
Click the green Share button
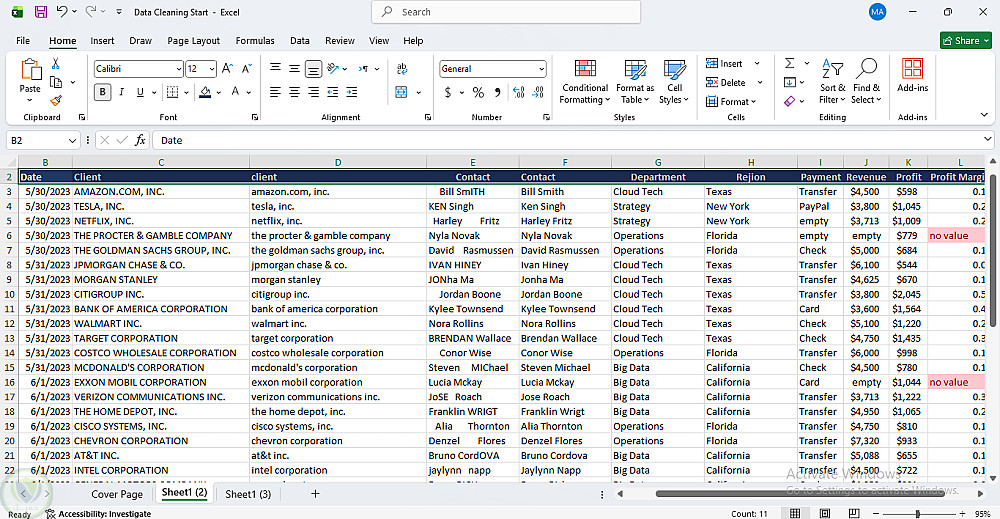[x=966, y=41]
